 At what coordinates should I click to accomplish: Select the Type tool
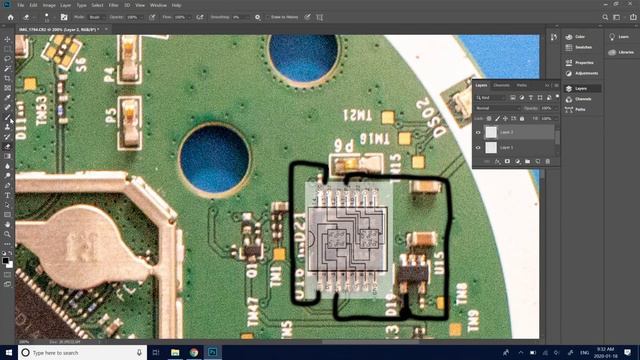point(7,196)
